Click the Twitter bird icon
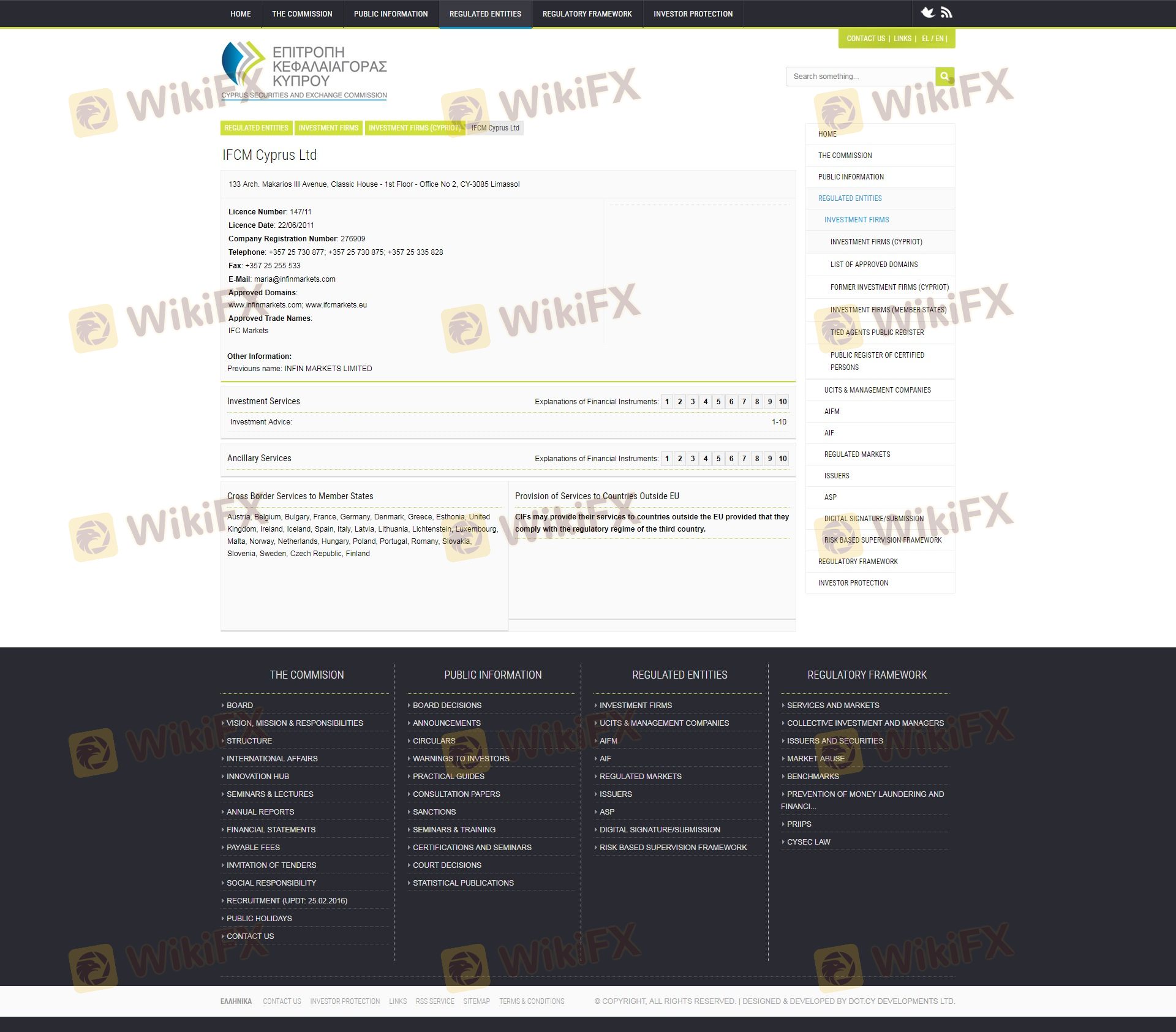 point(928,12)
